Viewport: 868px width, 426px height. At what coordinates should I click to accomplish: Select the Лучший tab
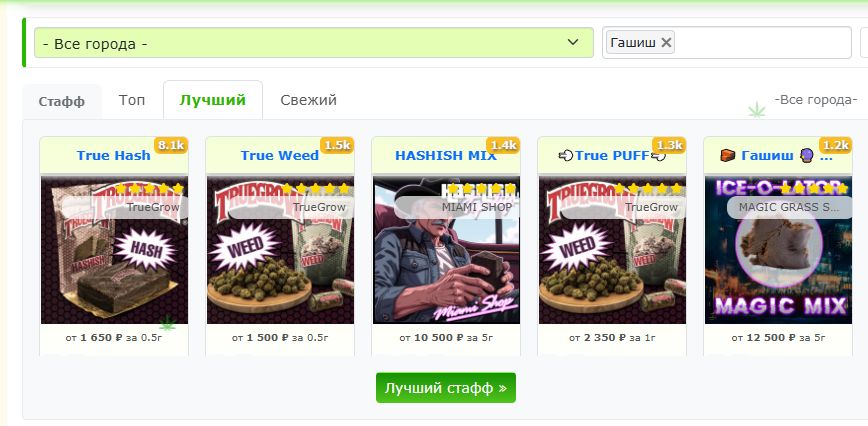click(213, 100)
